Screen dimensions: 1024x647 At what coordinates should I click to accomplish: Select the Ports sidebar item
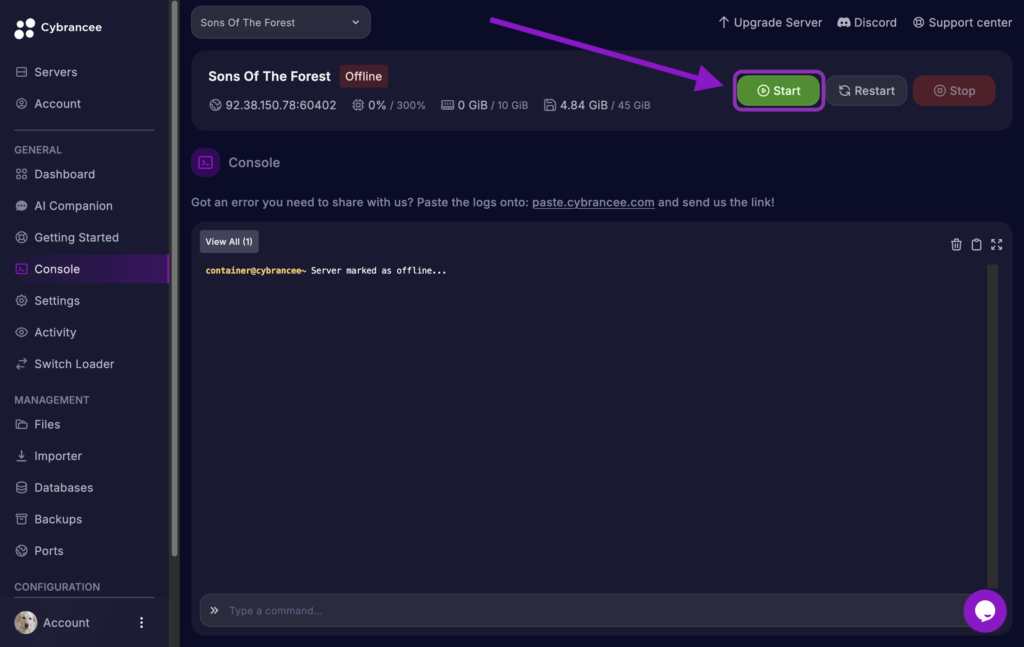point(47,550)
